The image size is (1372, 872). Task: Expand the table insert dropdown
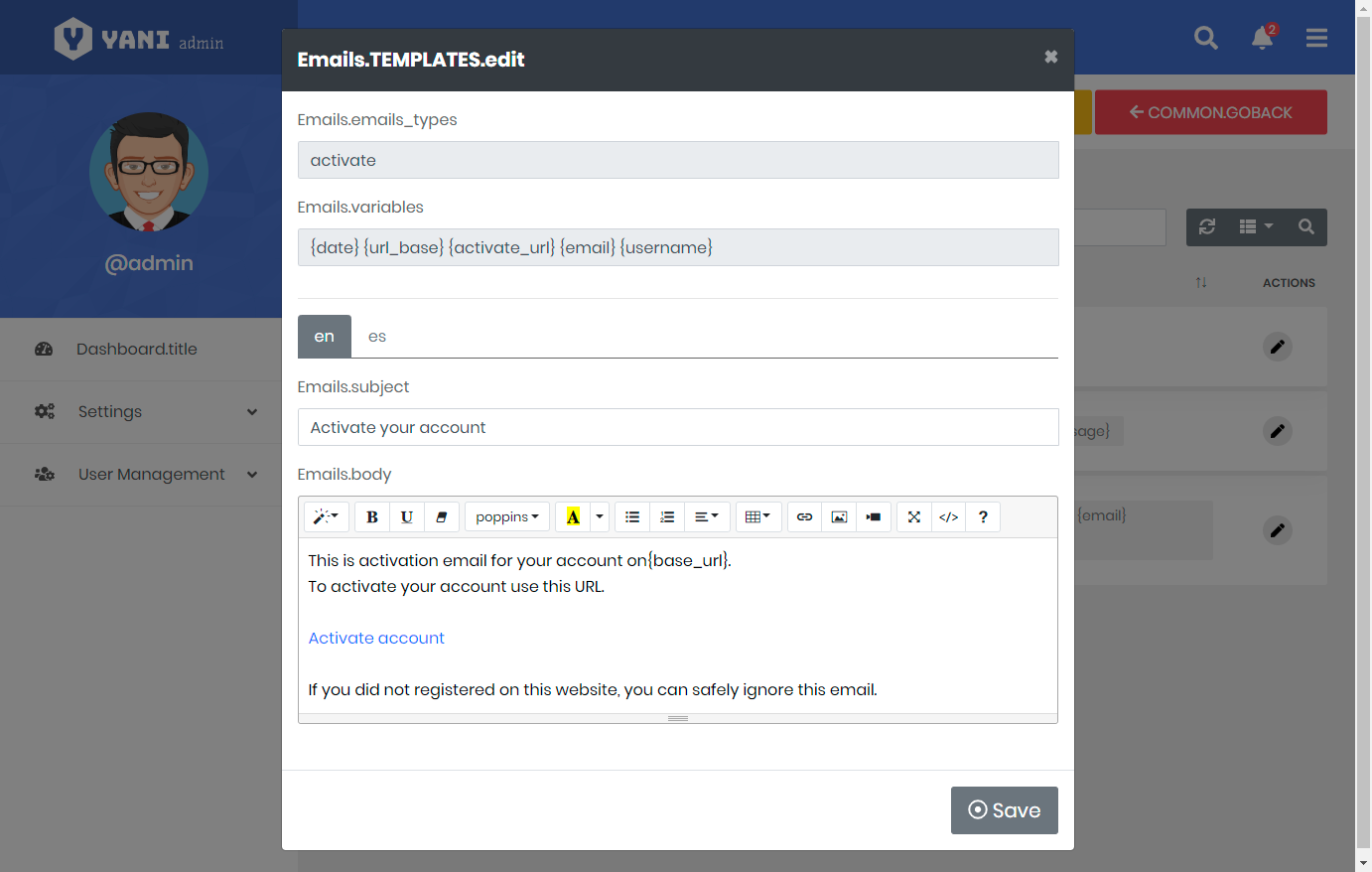pos(757,516)
